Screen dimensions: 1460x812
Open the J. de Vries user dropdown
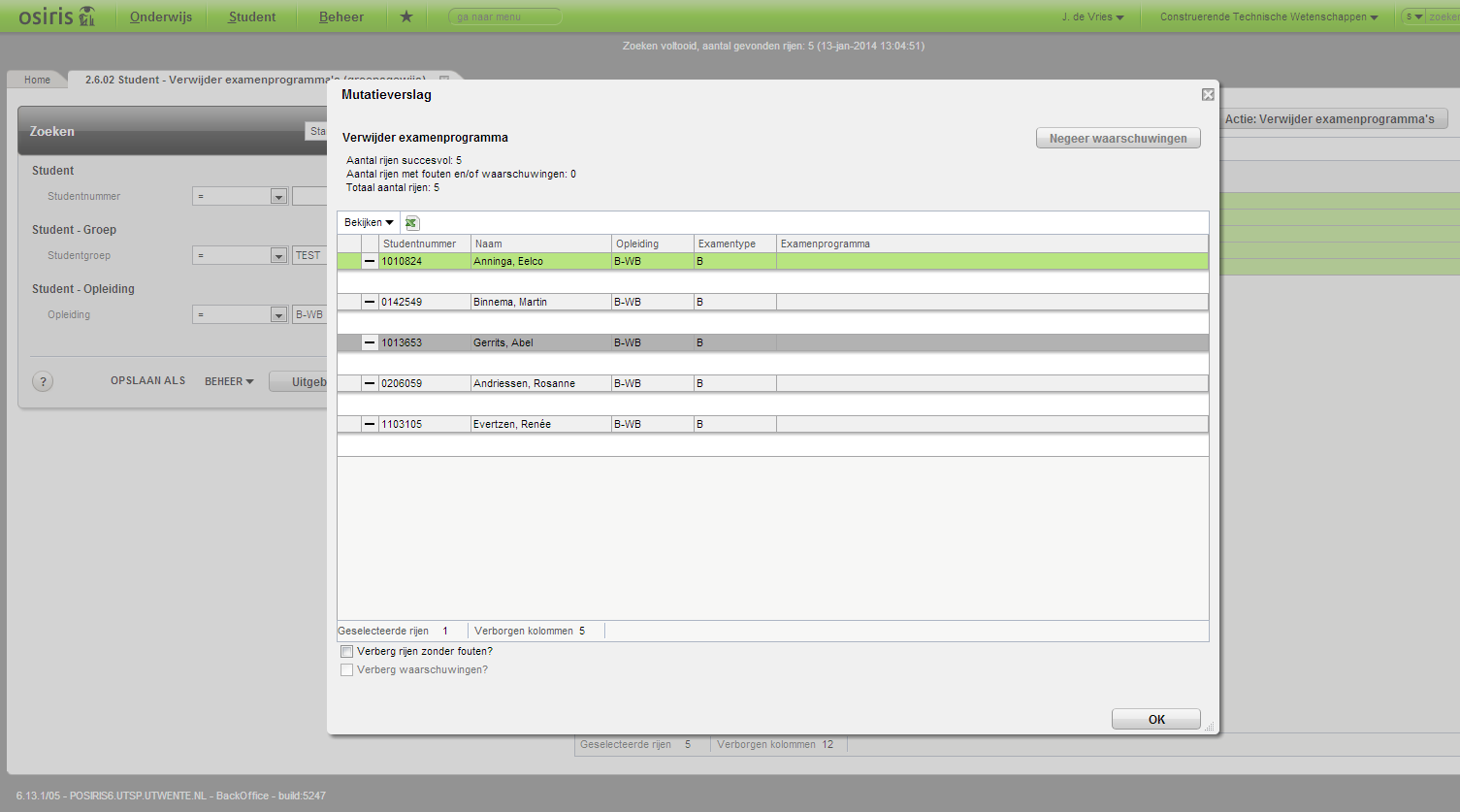tap(1092, 16)
